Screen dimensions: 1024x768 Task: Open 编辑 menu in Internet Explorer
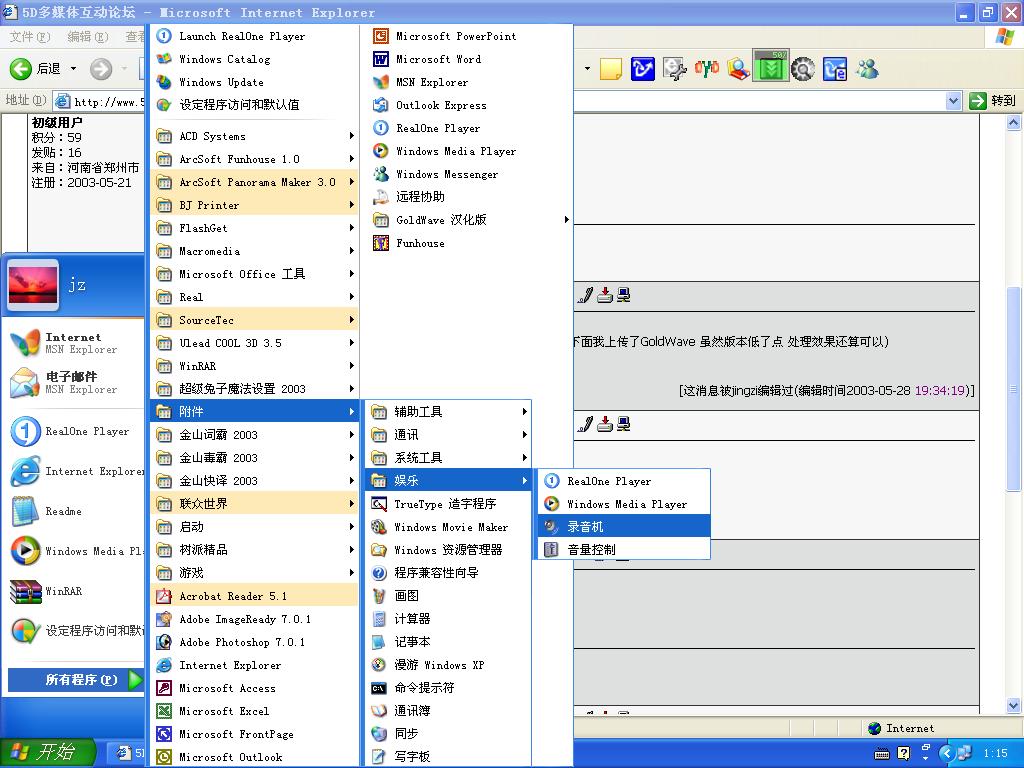click(88, 37)
